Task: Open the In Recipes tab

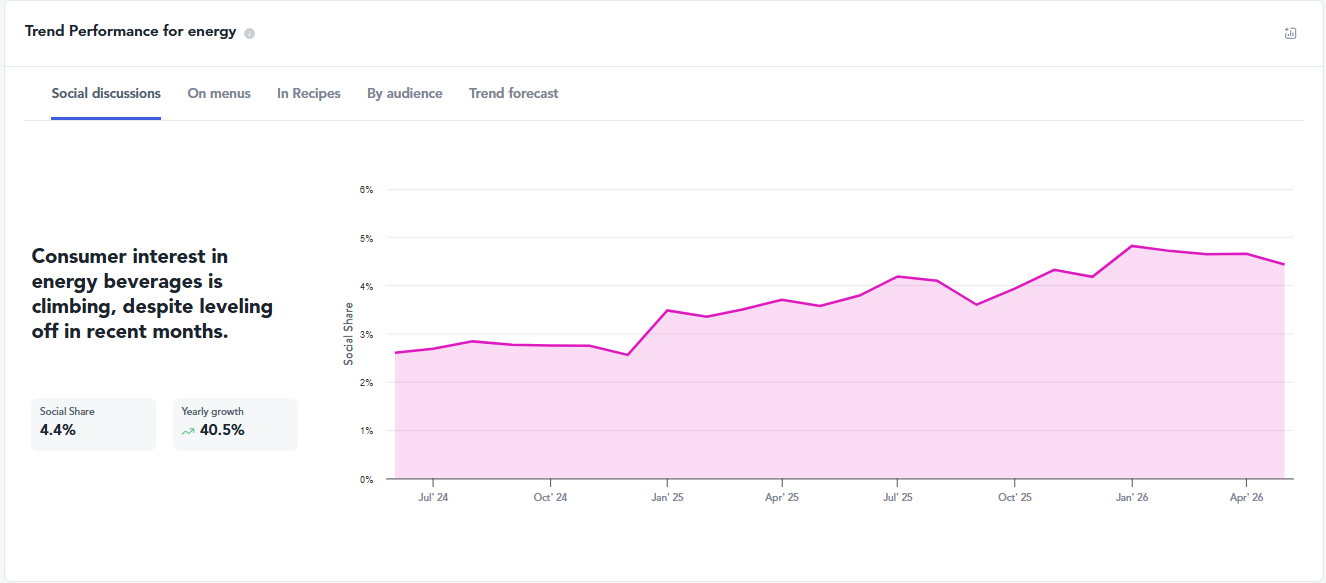Action: click(x=309, y=93)
